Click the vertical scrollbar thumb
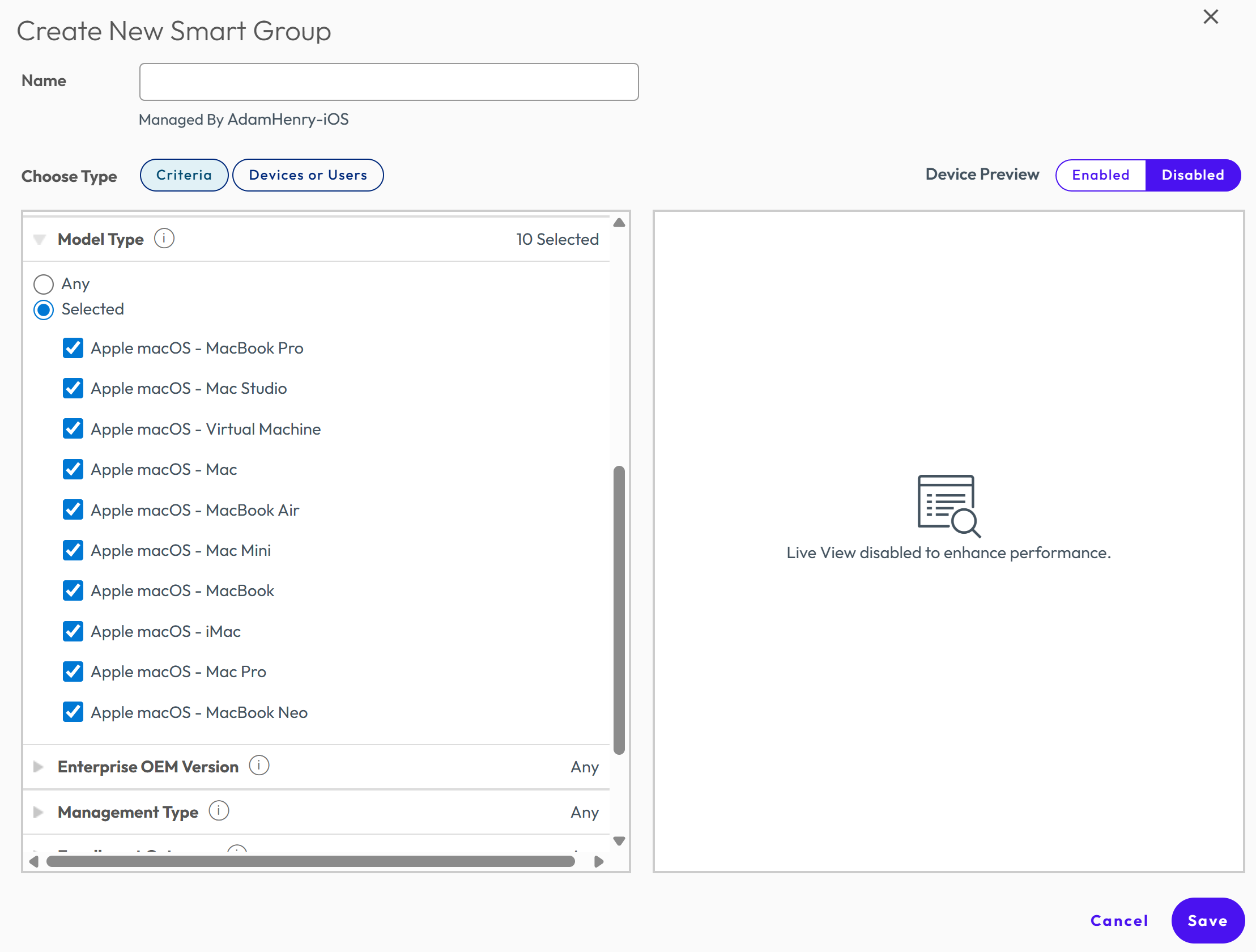The image size is (1256, 952). pyautogui.click(x=619, y=610)
